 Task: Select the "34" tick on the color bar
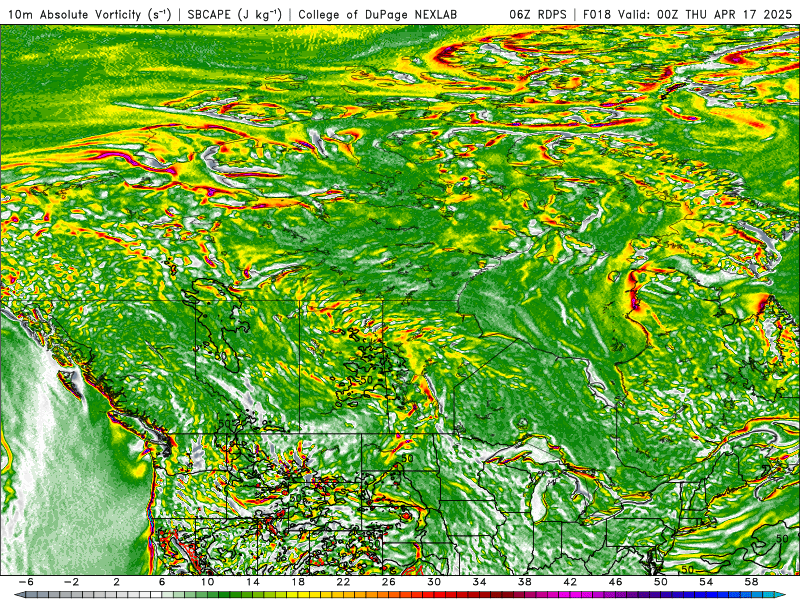click(x=479, y=582)
